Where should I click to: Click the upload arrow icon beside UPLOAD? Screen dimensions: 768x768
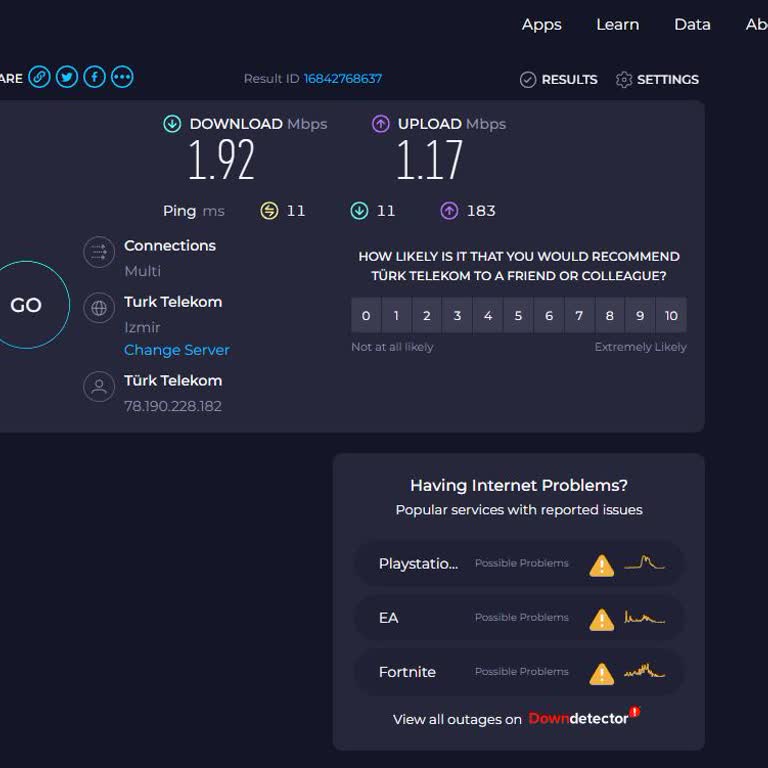click(381, 124)
